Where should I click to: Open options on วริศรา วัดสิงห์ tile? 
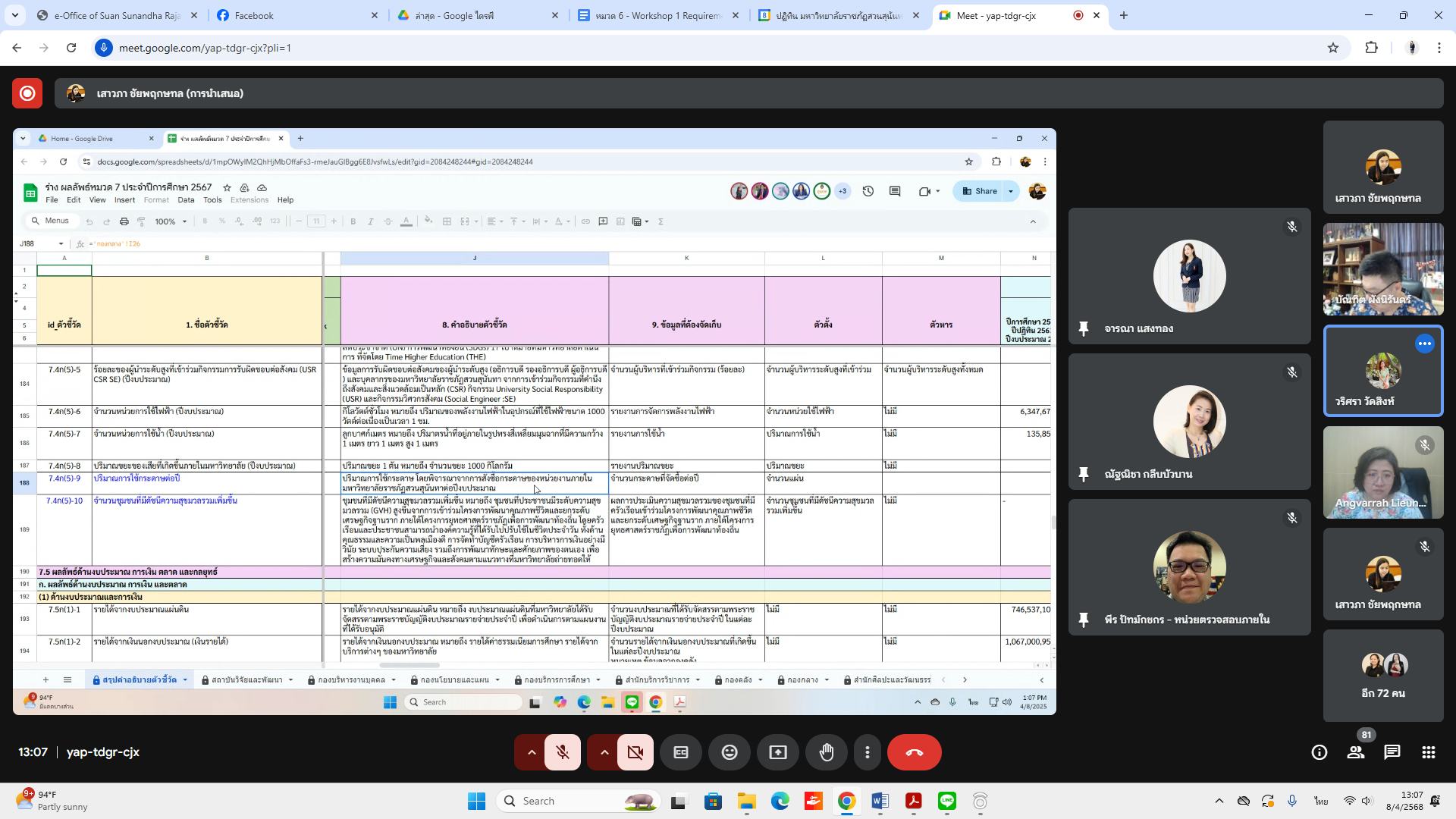(1425, 344)
